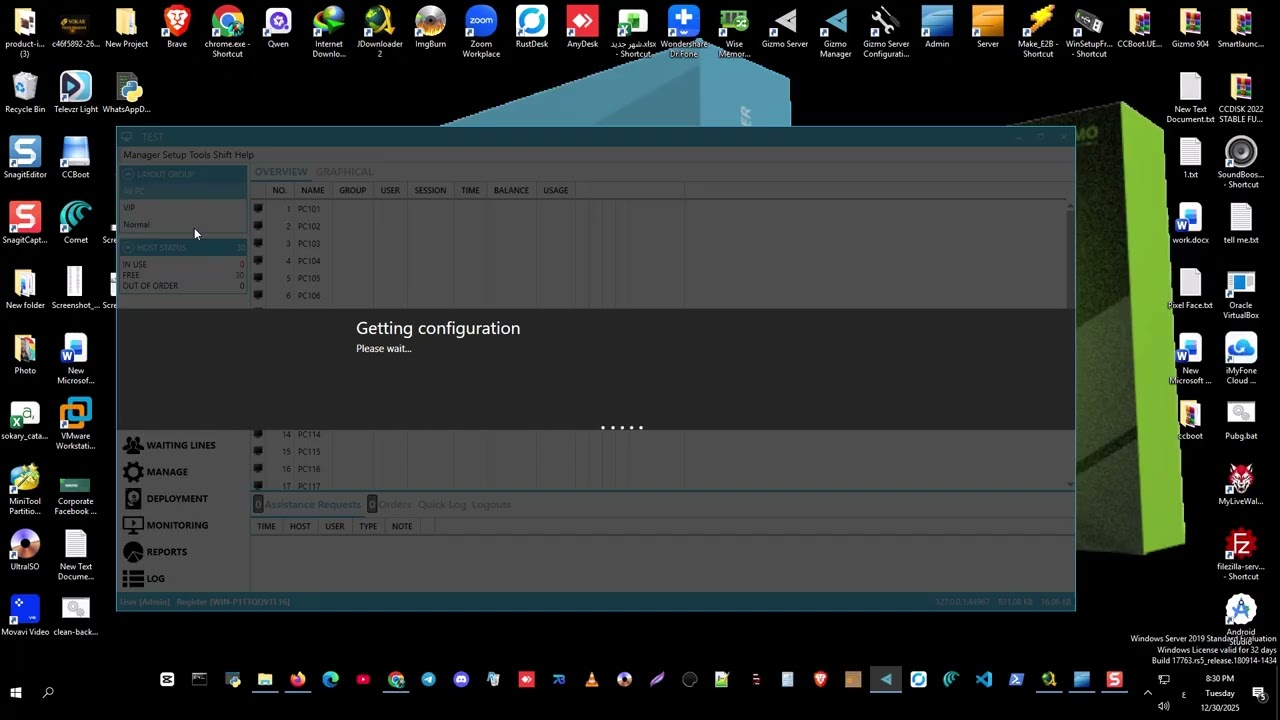The width and height of the screenshot is (1280, 720).
Task: Sort hosts by BALANCE column
Action: [x=511, y=190]
